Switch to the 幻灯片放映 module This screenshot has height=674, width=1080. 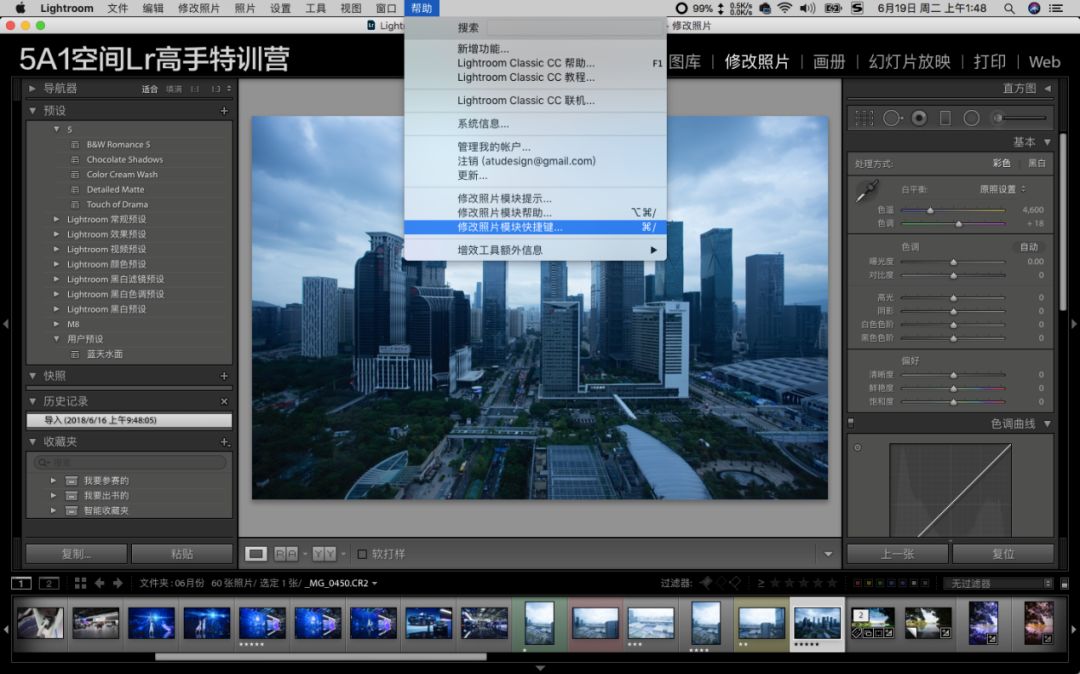click(x=909, y=62)
